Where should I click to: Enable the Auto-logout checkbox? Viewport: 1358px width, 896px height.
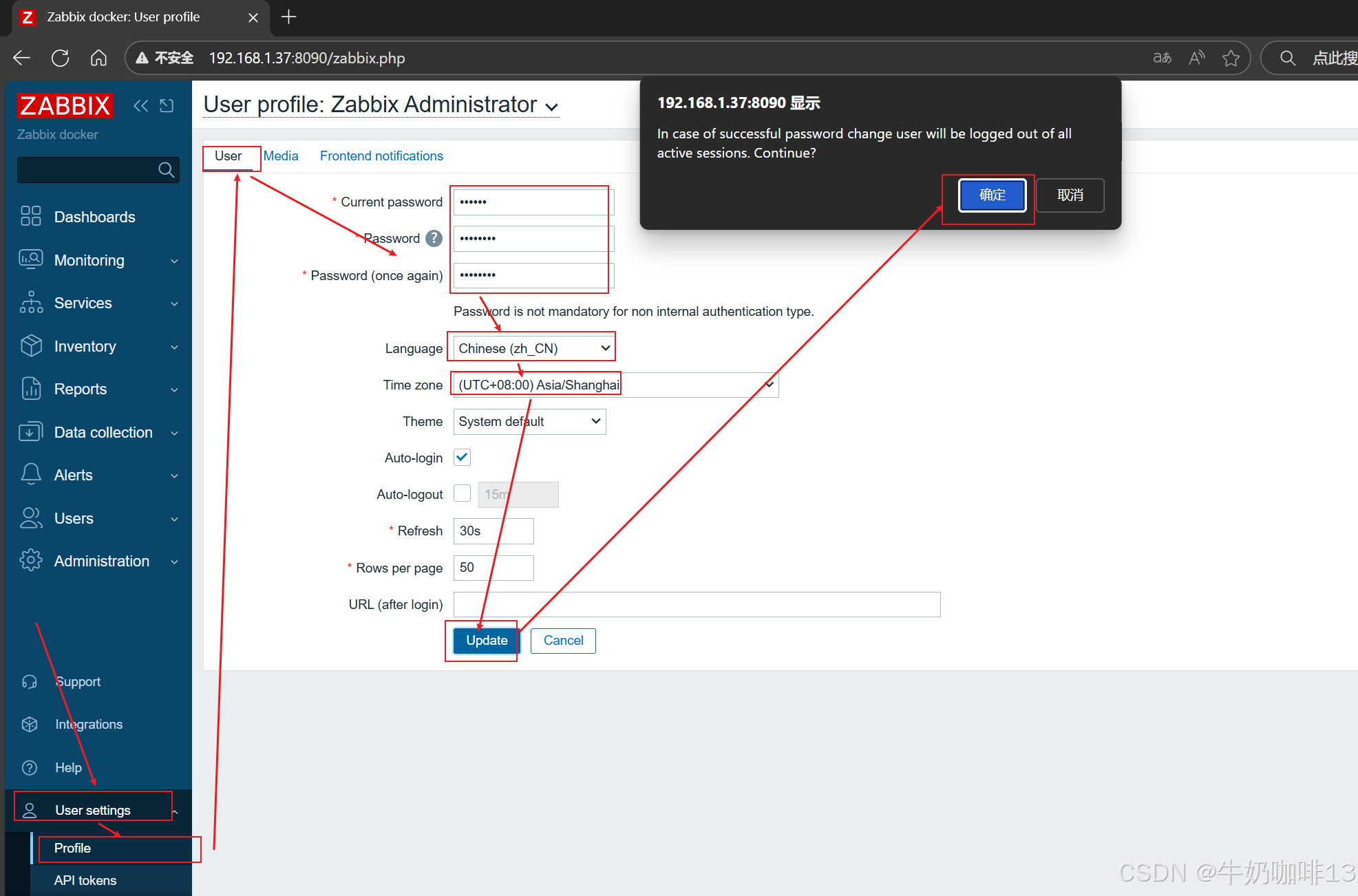462,494
